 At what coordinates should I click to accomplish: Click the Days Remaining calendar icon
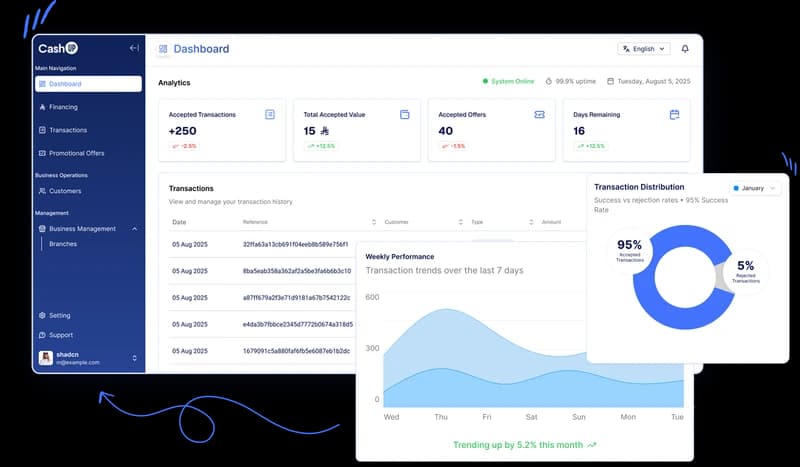pyautogui.click(x=674, y=115)
